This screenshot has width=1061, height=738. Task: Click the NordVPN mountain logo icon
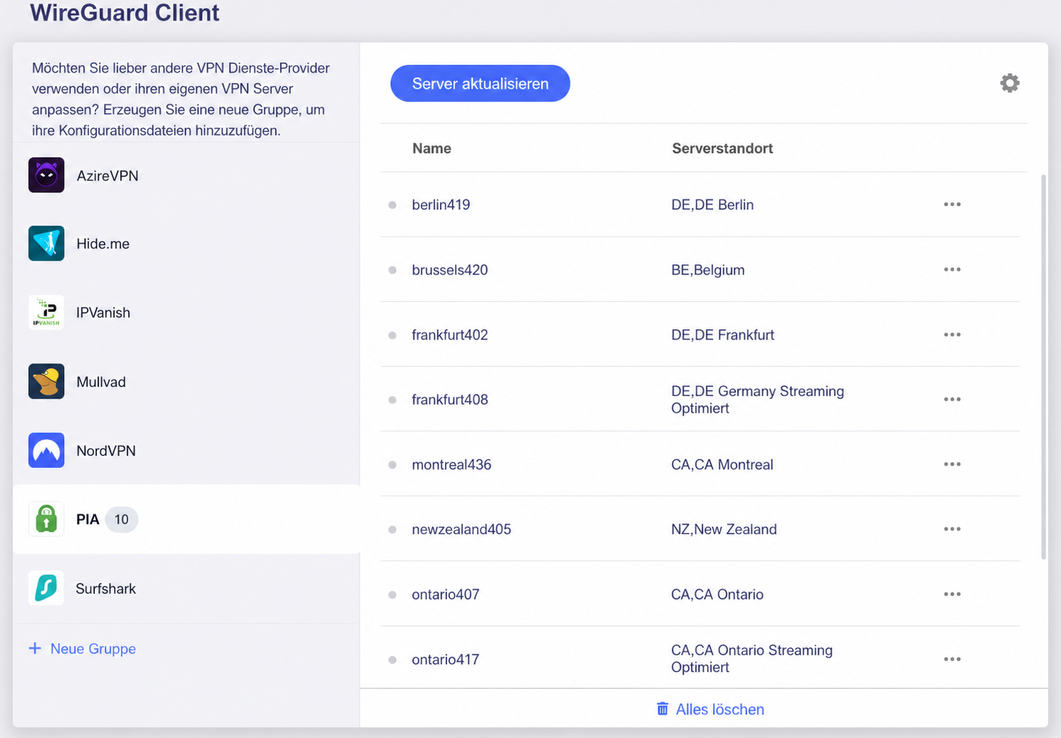tap(46, 451)
